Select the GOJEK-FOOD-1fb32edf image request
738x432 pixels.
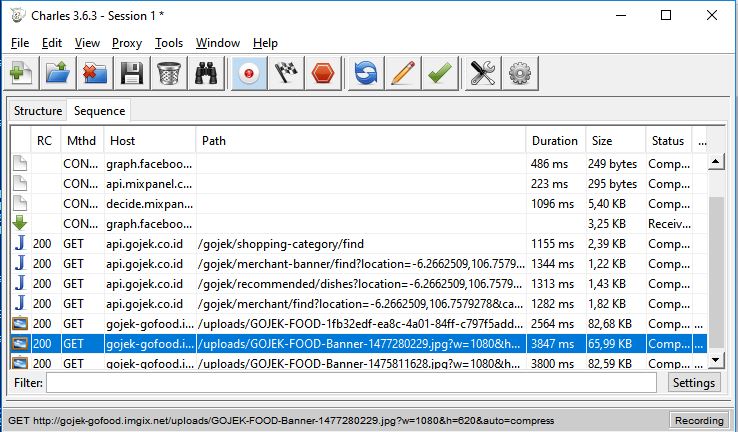pyautogui.click(x=358, y=324)
